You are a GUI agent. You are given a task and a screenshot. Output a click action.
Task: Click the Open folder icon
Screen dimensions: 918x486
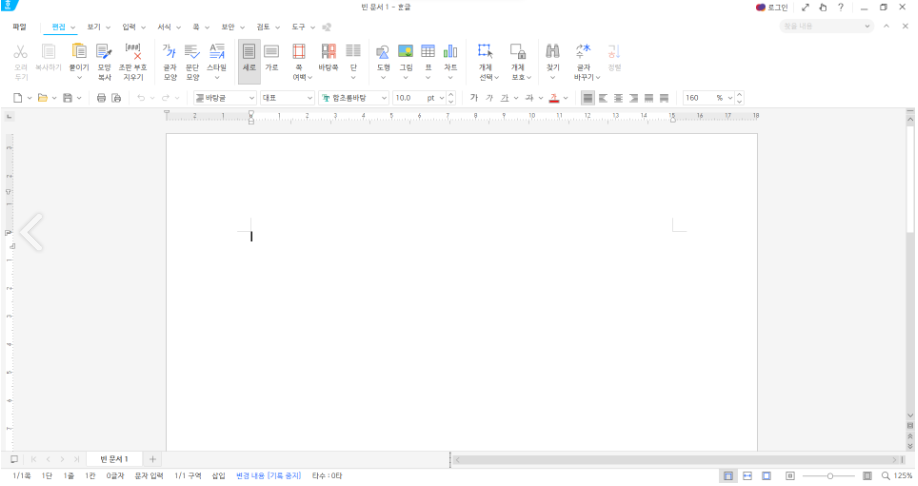click(x=42, y=98)
